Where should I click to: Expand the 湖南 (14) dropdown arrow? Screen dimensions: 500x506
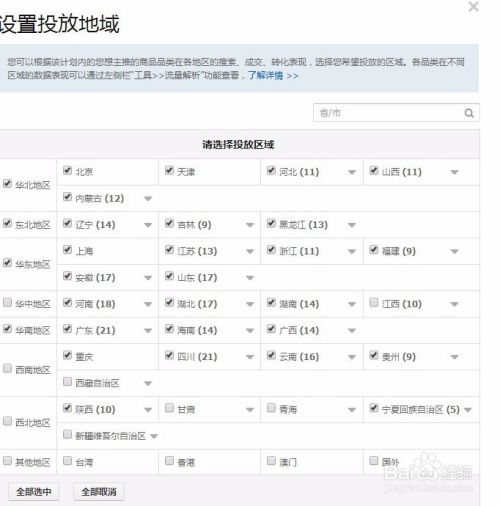coord(352,304)
